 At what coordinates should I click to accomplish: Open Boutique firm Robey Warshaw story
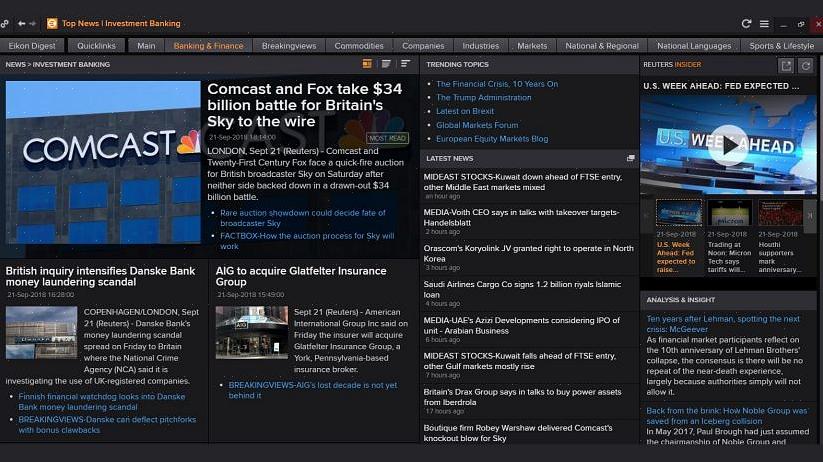[518, 433]
